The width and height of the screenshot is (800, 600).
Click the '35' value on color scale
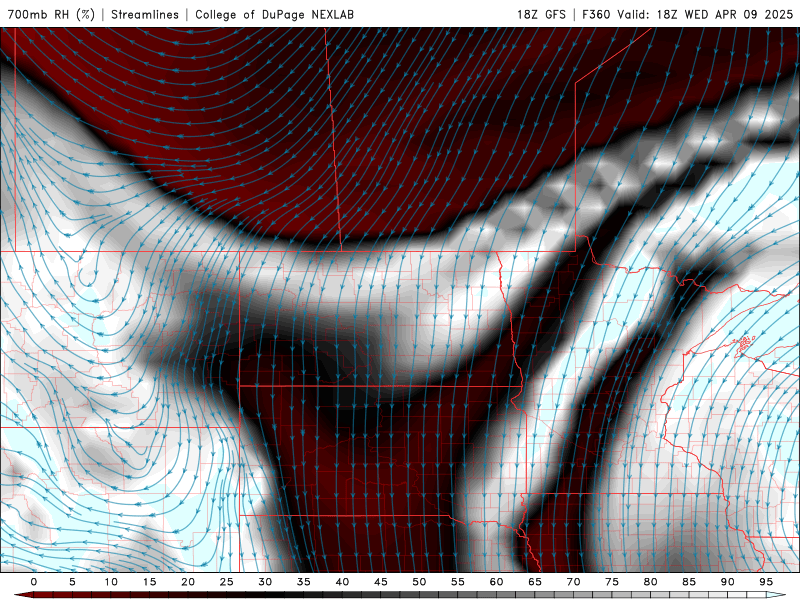[x=304, y=582]
